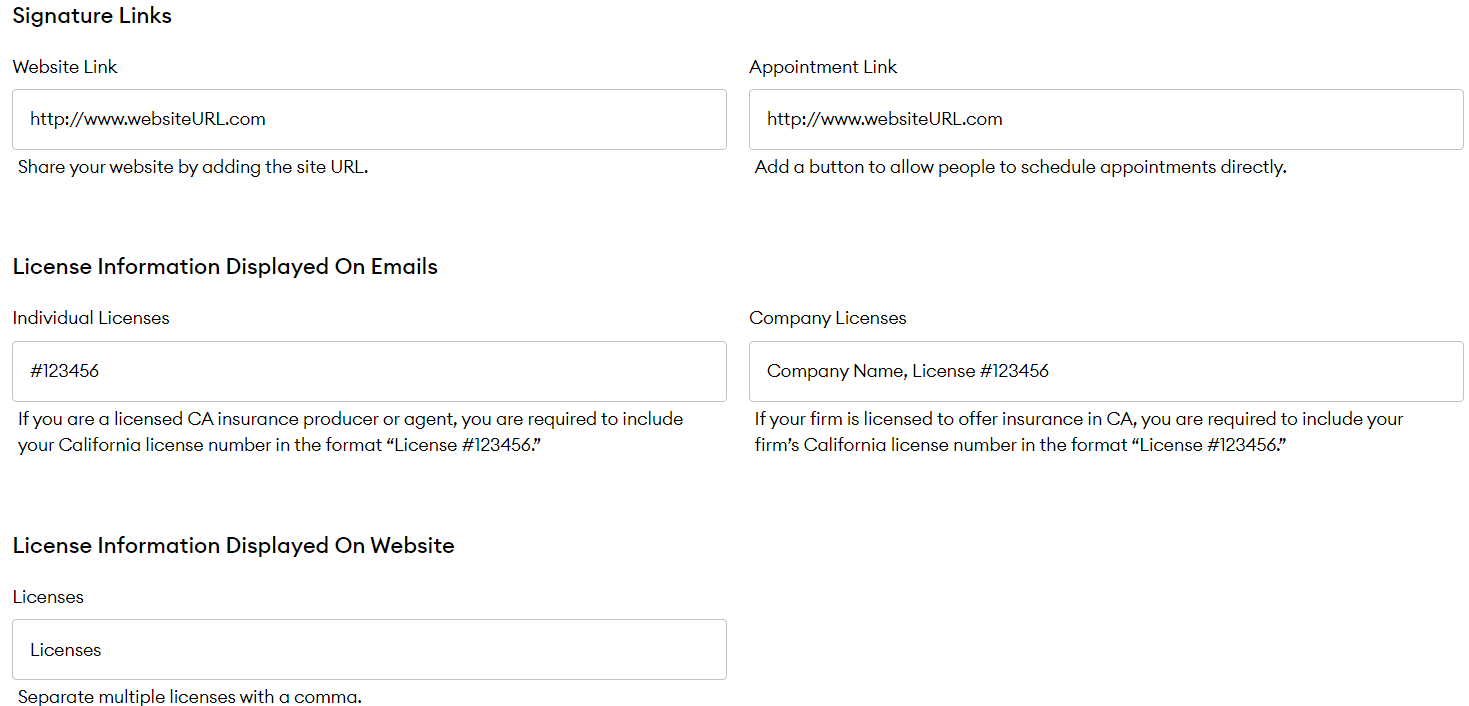Click the License Information Displayed On Website heading
Image resolution: width=1469 pixels, height=706 pixels.
point(233,545)
